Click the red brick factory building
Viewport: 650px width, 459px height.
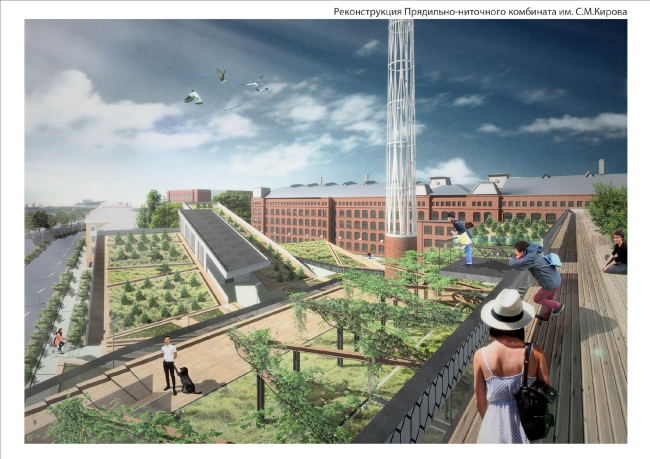[320, 215]
